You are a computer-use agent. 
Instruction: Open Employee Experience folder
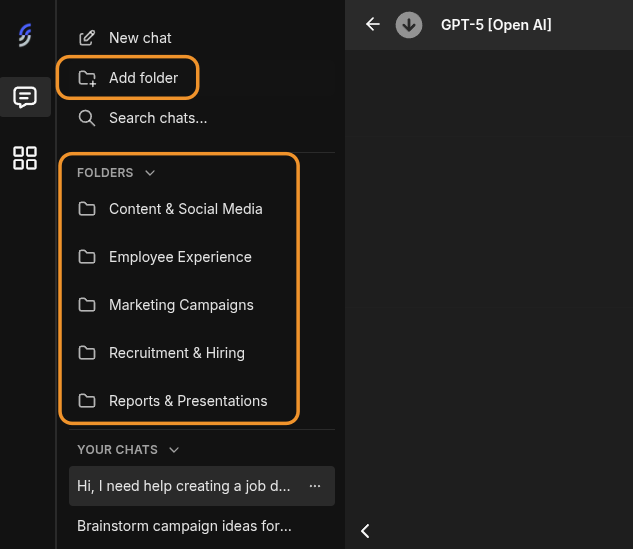[180, 257]
